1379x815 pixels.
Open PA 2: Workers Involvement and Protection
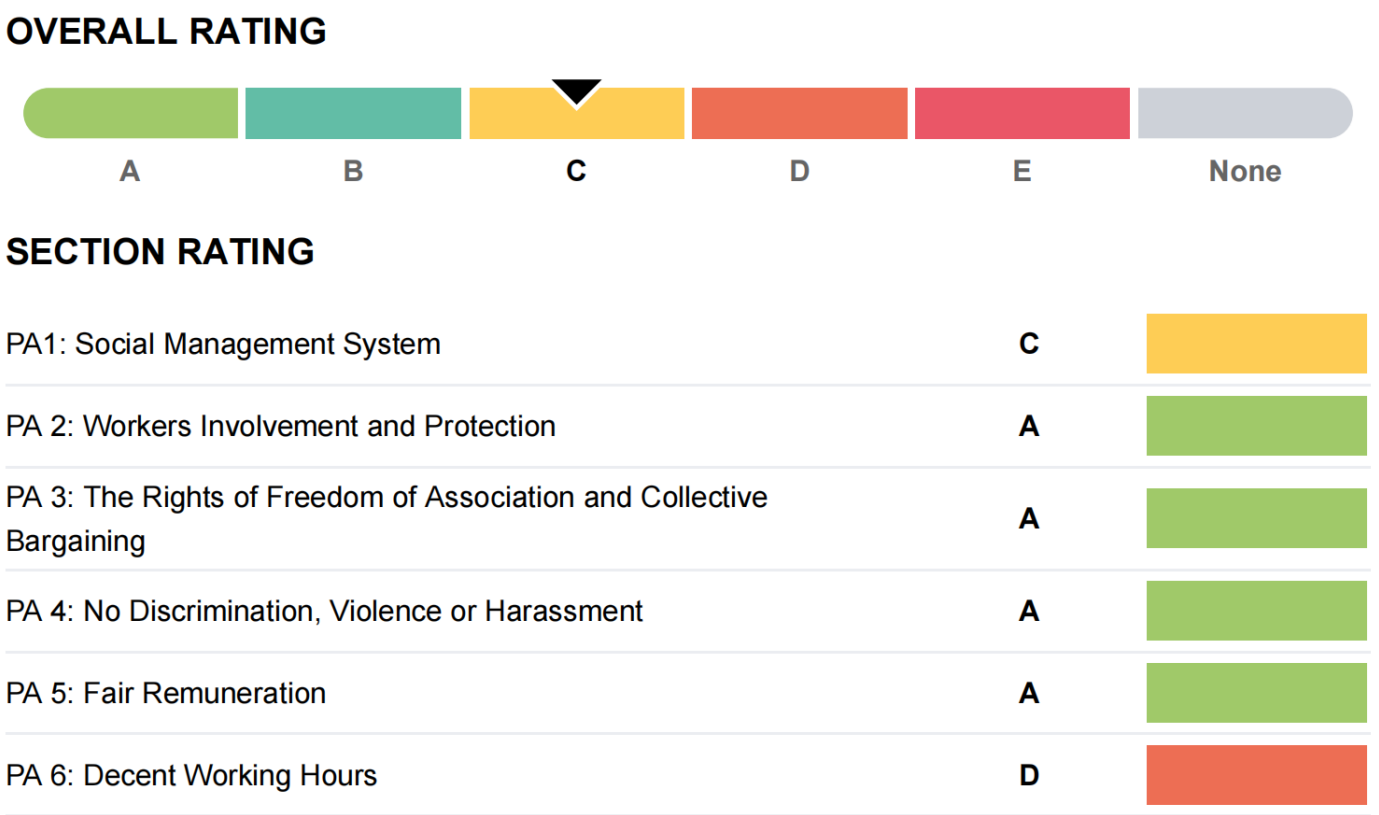coord(281,426)
